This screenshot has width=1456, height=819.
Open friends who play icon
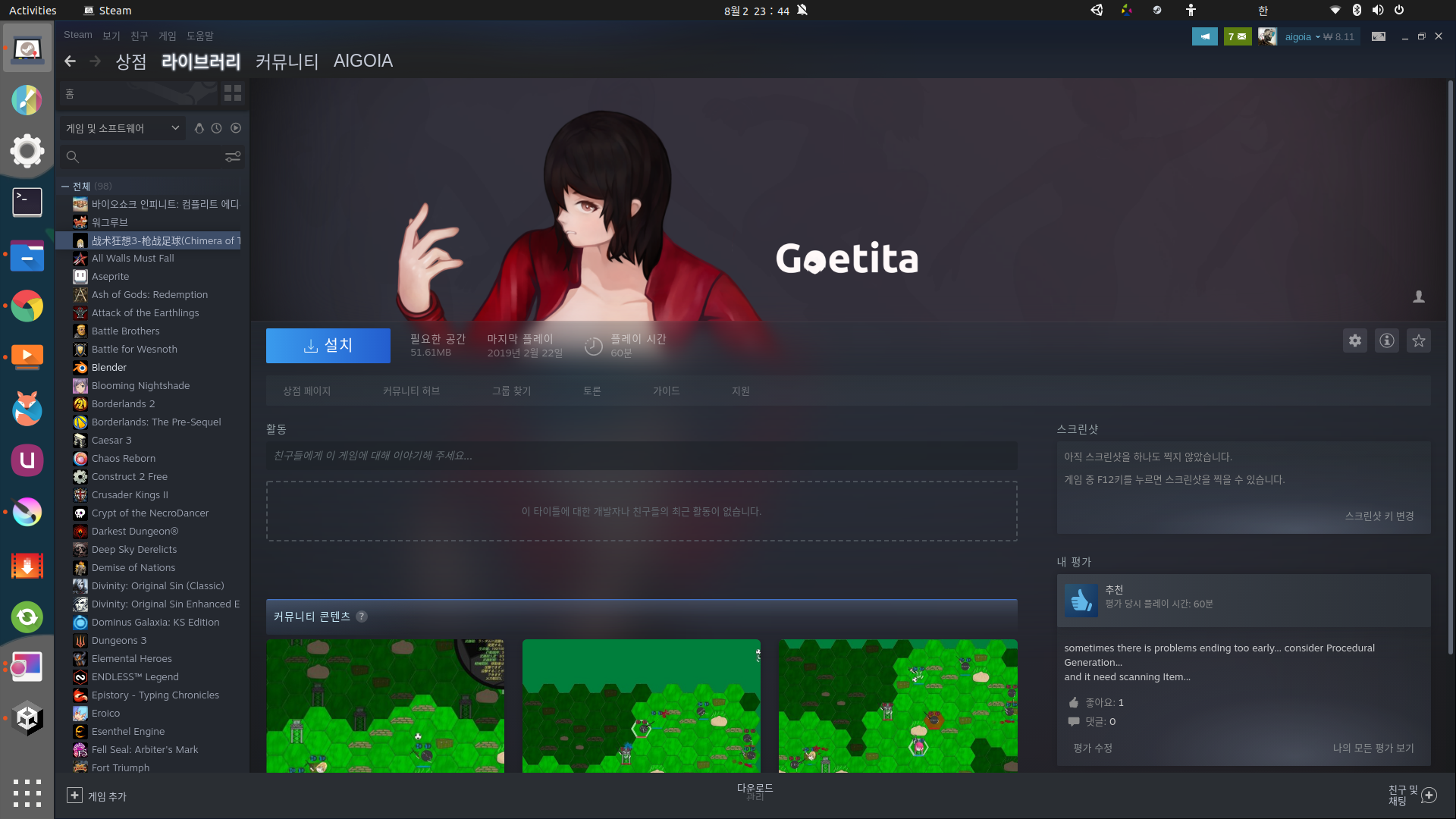[1419, 297]
